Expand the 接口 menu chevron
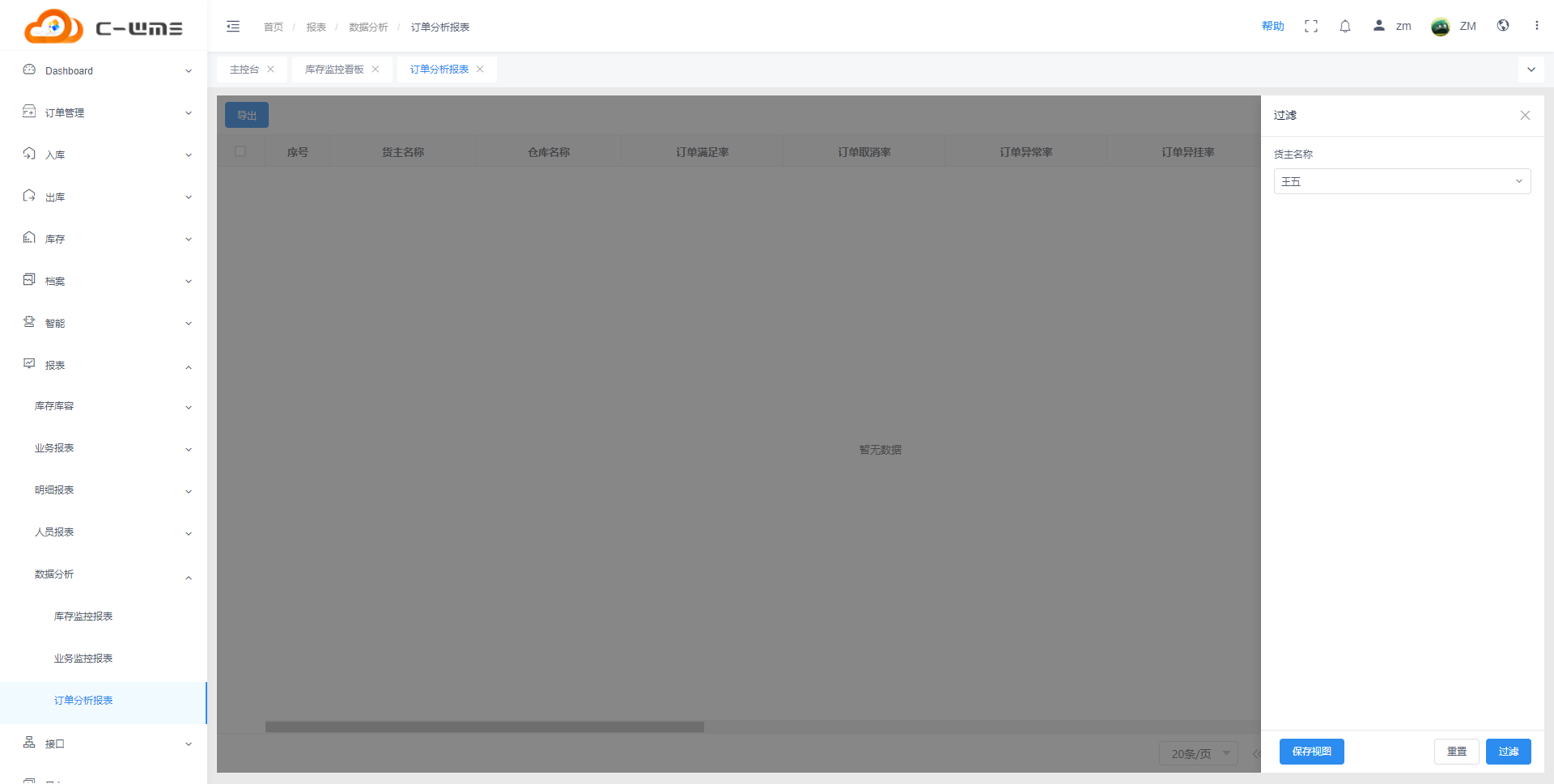Image resolution: width=1554 pixels, height=784 pixels. pos(189,744)
